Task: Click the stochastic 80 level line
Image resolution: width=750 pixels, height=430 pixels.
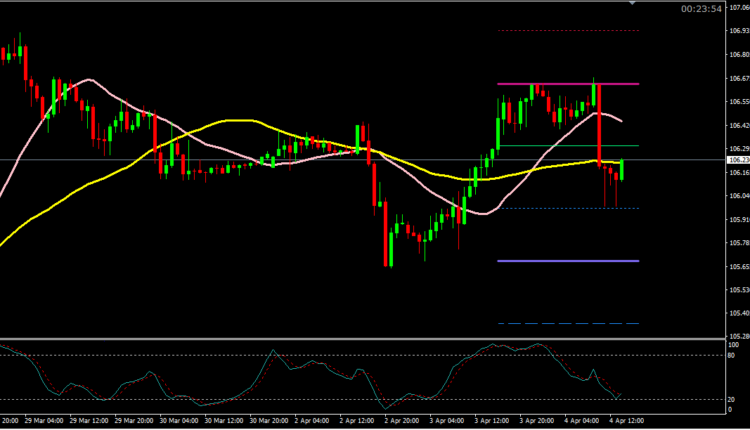Action: pos(300,355)
